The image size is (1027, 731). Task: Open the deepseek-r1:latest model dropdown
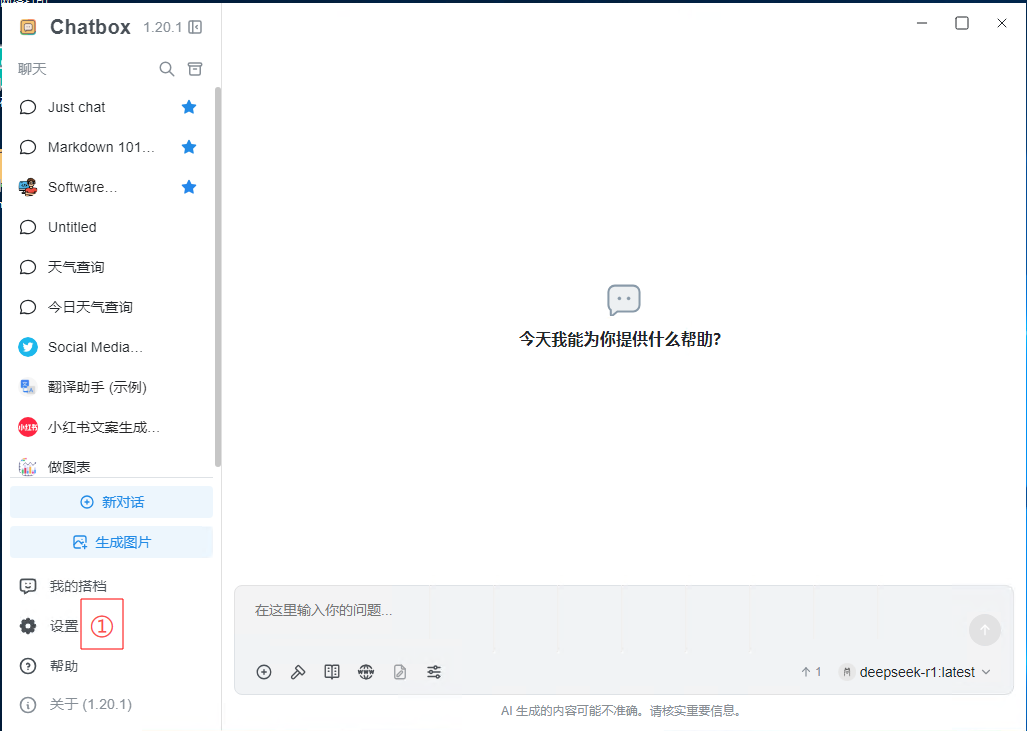[915, 672]
